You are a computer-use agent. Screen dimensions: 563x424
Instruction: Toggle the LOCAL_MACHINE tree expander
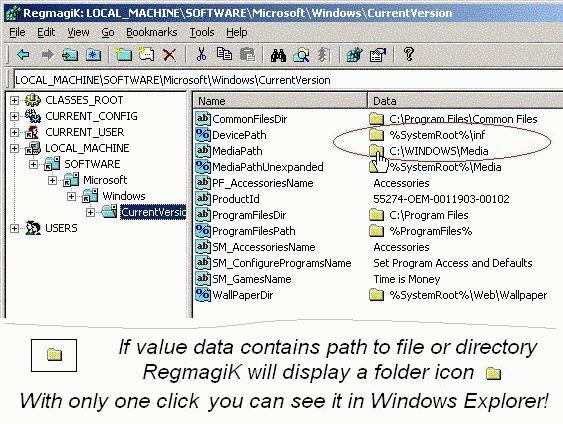pyautogui.click(x=14, y=148)
